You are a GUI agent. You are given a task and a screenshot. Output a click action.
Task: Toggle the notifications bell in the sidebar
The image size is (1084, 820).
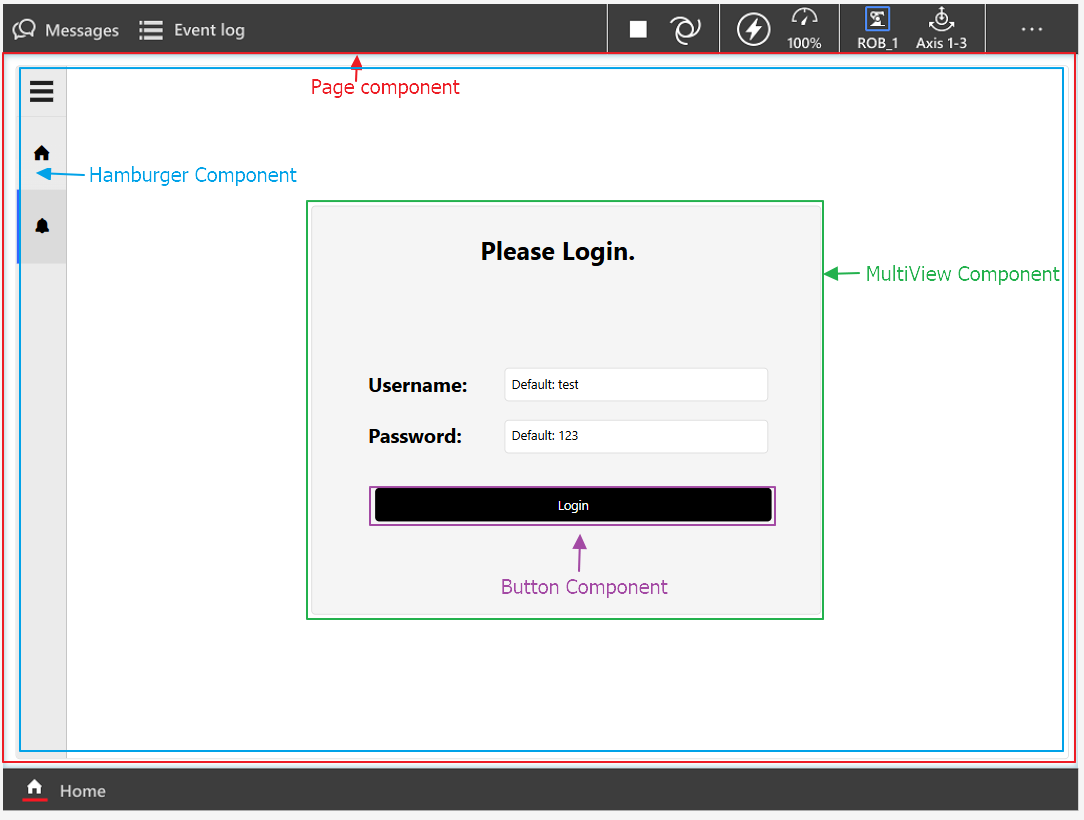(42, 225)
